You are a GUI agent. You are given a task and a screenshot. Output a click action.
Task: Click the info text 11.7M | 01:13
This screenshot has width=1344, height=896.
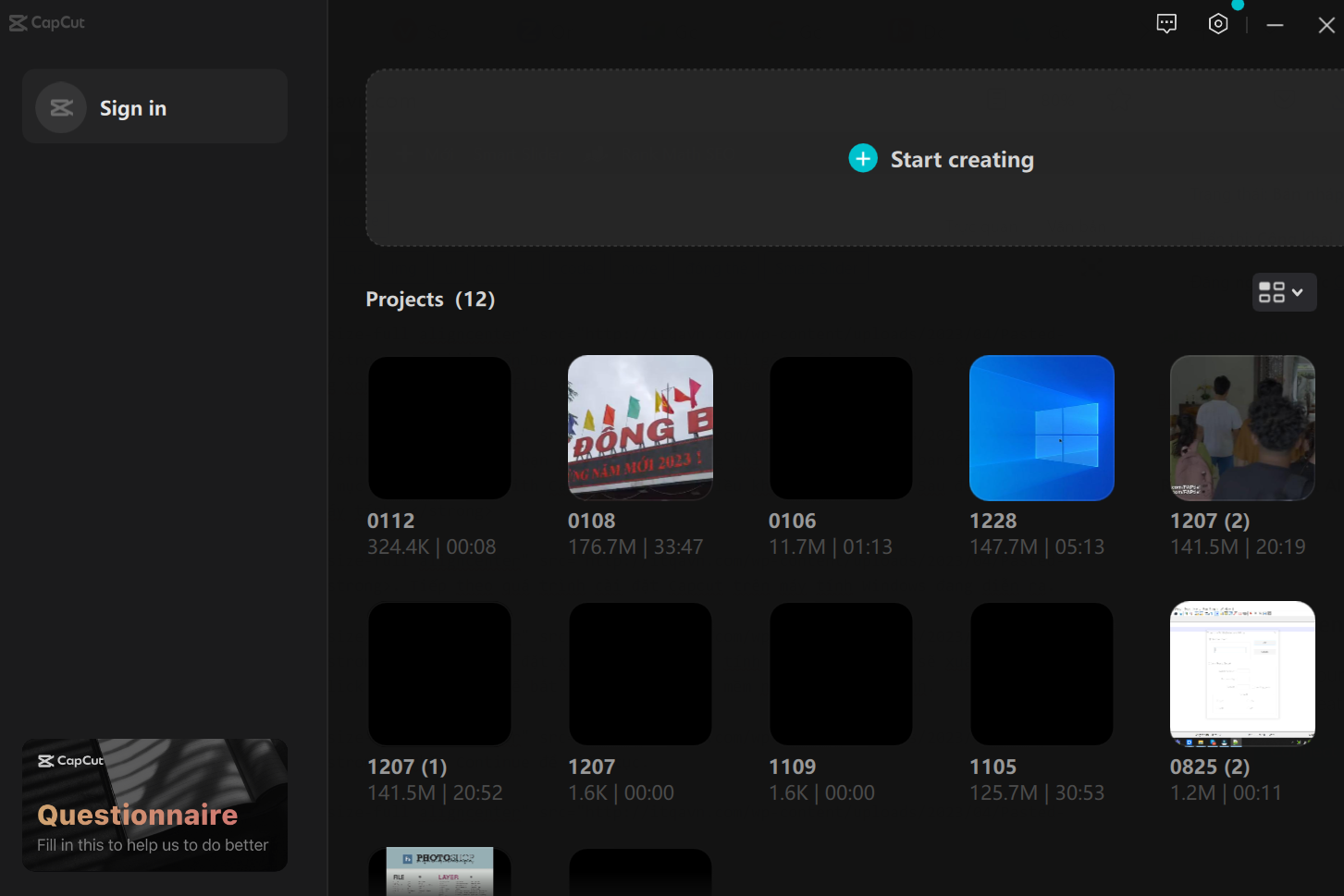click(831, 546)
